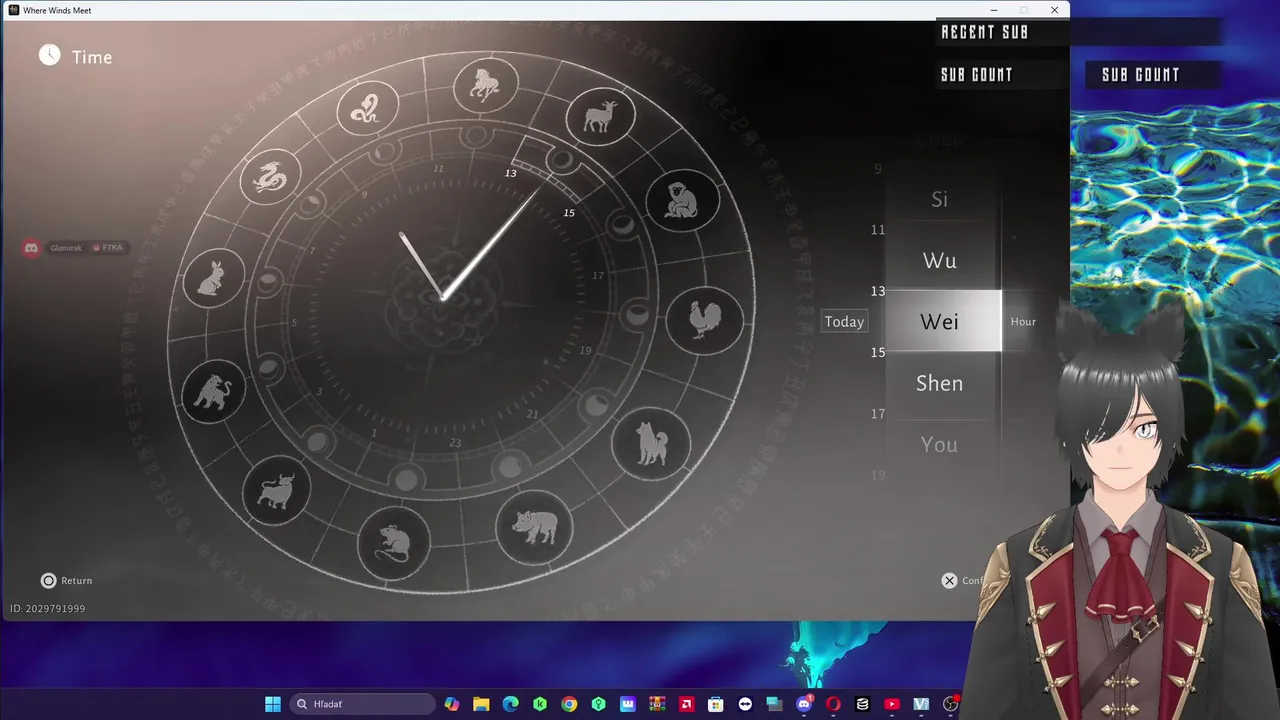This screenshot has height=720, width=1280.
Task: Click the Return button
Action: pos(66,580)
